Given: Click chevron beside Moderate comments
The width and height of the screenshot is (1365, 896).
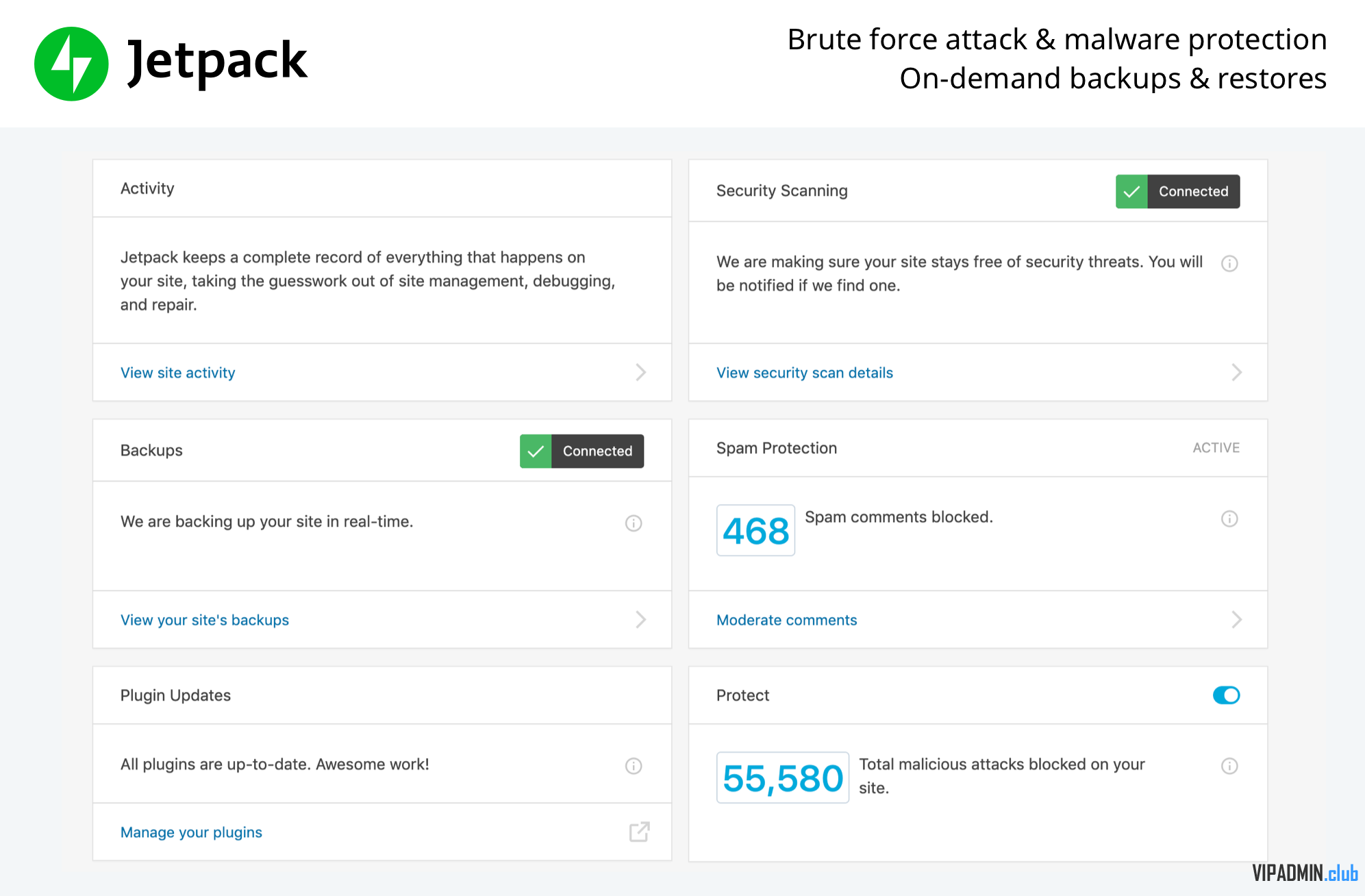Looking at the screenshot, I should click(1236, 619).
